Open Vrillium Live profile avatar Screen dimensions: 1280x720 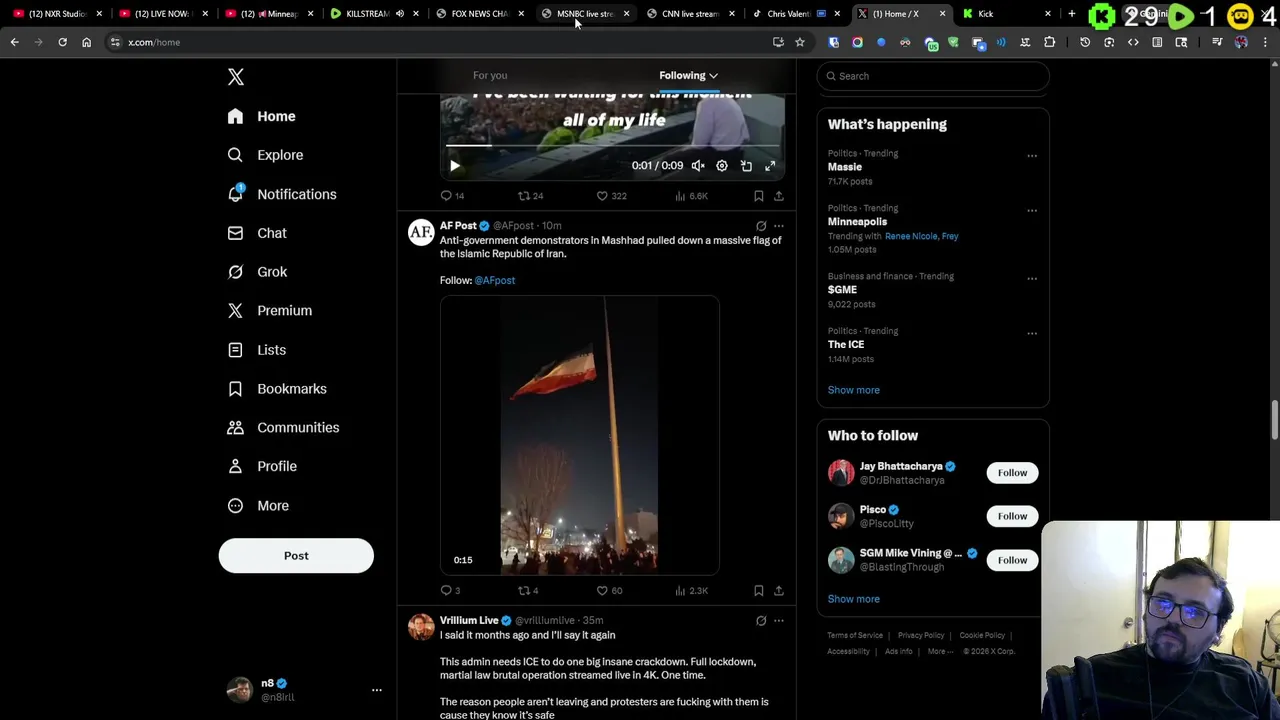(x=421, y=627)
